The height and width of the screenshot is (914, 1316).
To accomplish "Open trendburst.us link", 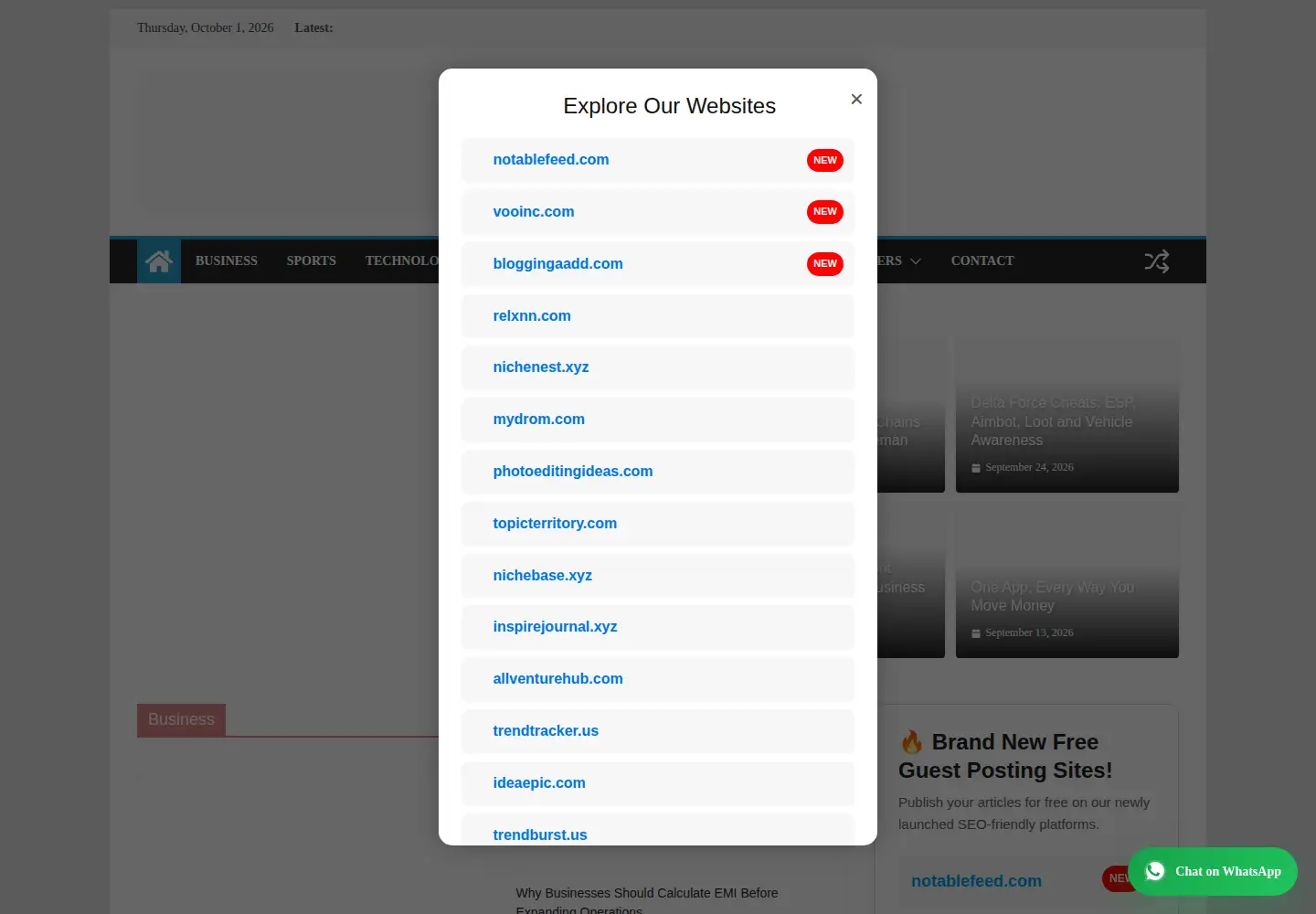I will pos(540,834).
